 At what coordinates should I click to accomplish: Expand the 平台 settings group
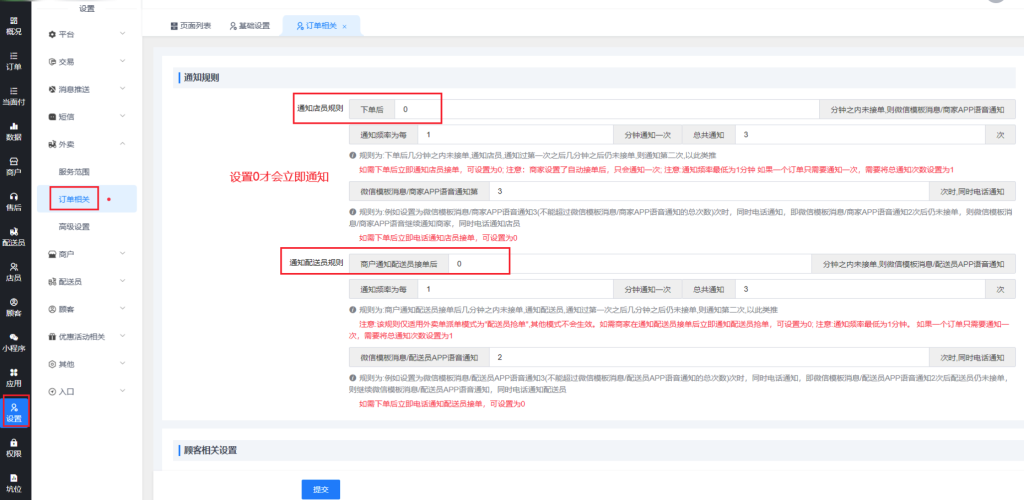pos(85,34)
